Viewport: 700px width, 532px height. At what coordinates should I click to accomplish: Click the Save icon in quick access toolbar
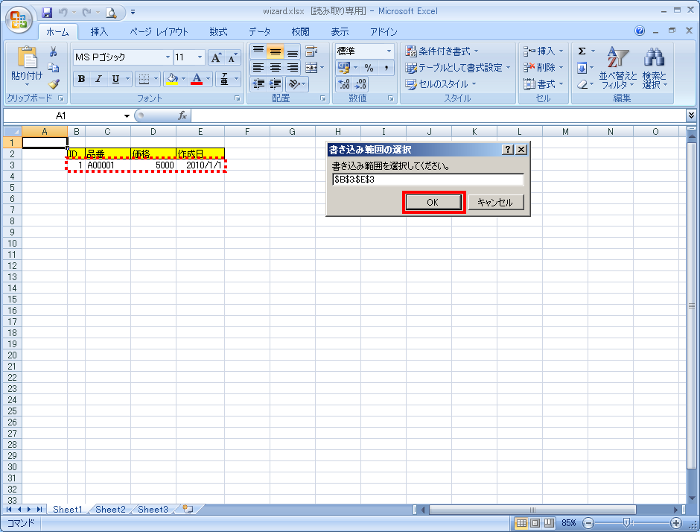click(x=47, y=13)
